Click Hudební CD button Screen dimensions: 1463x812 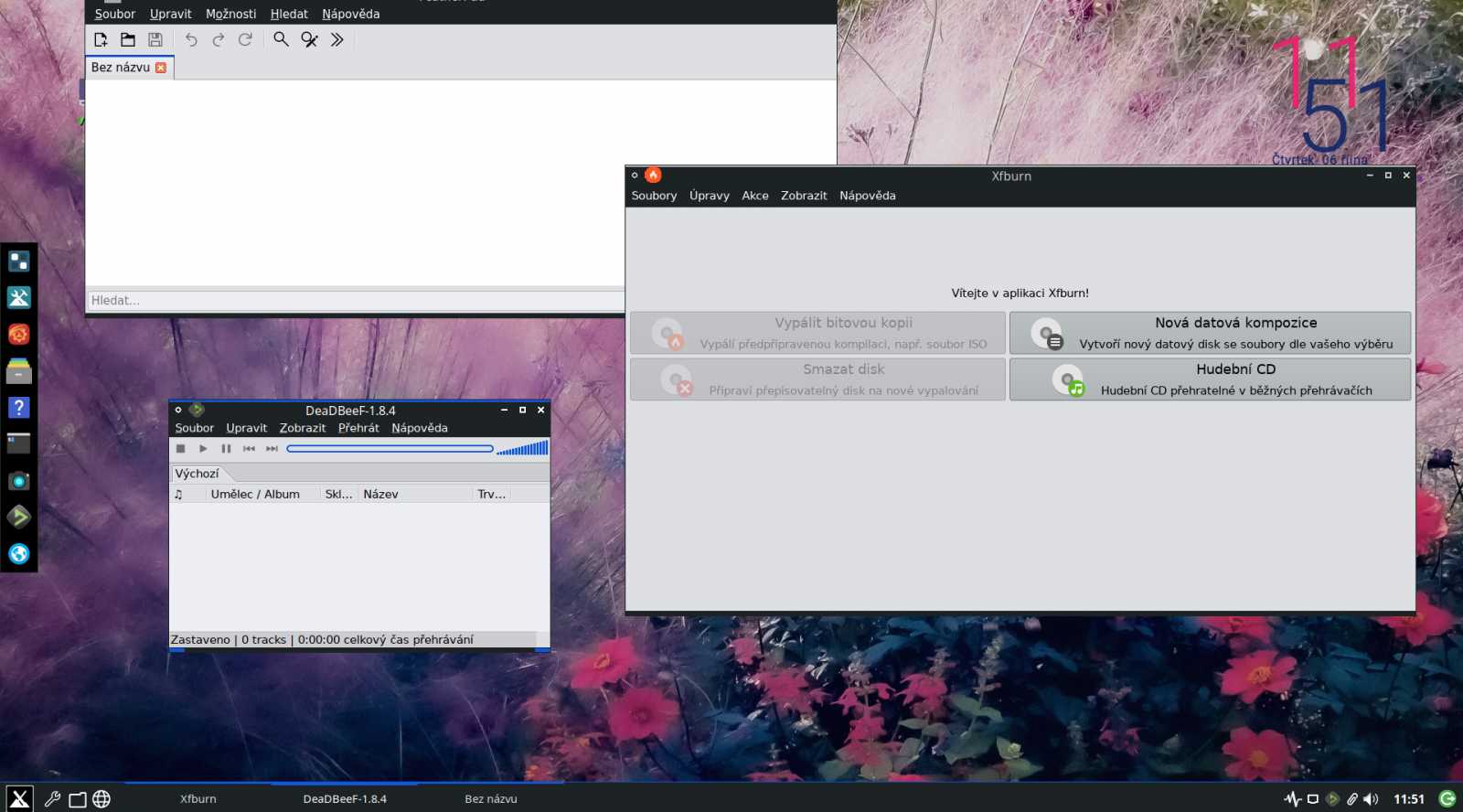pyautogui.click(x=1210, y=379)
